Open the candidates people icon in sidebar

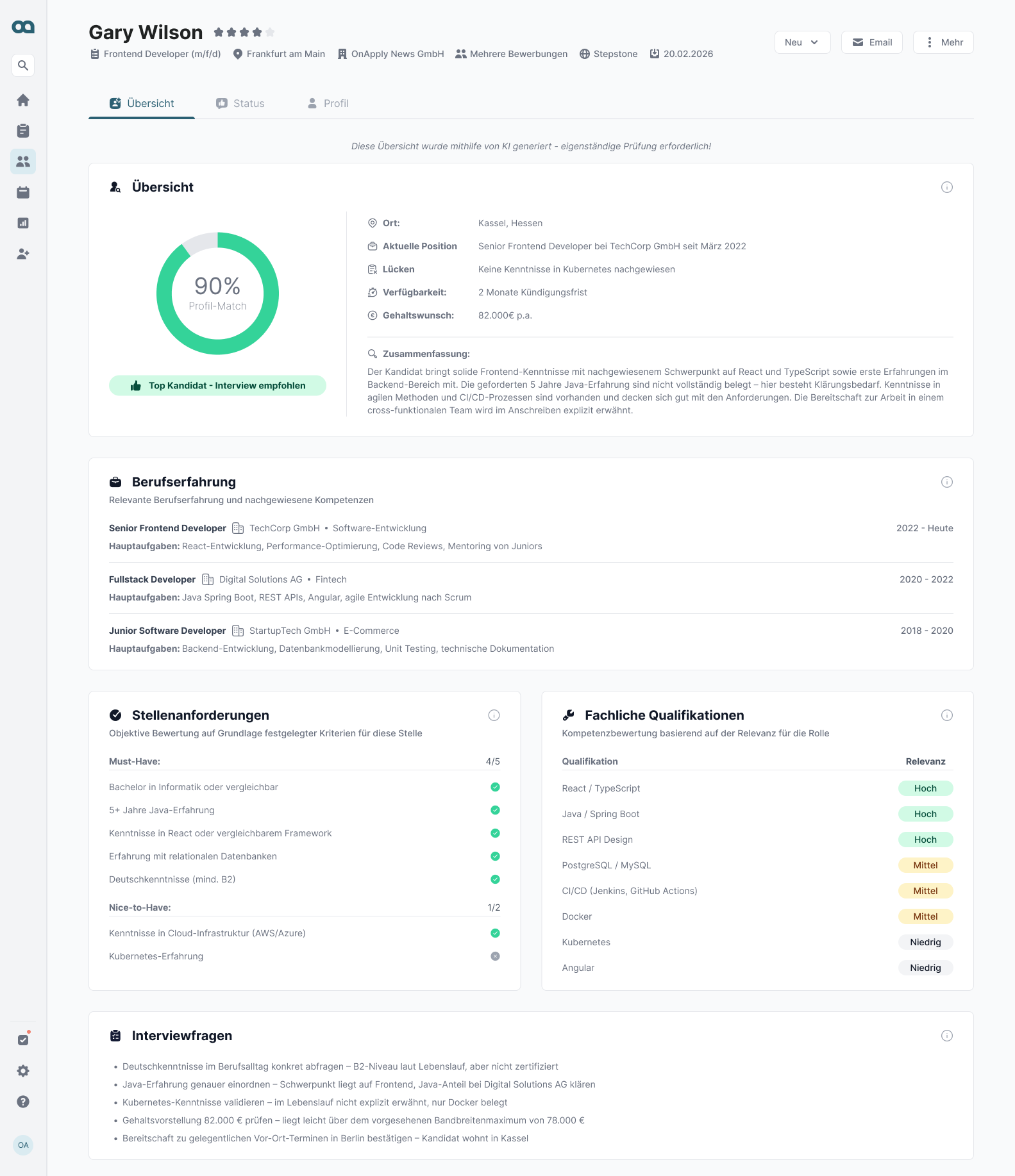point(23,161)
